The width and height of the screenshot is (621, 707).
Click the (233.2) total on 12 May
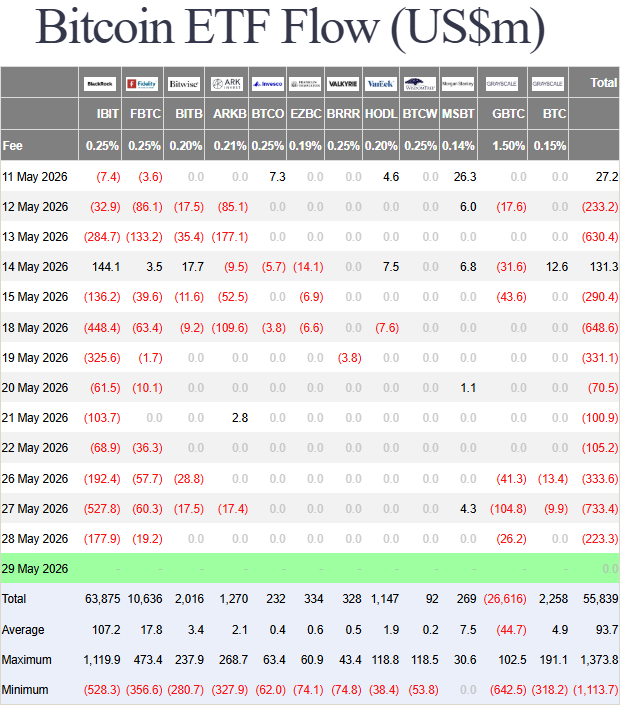pos(600,207)
